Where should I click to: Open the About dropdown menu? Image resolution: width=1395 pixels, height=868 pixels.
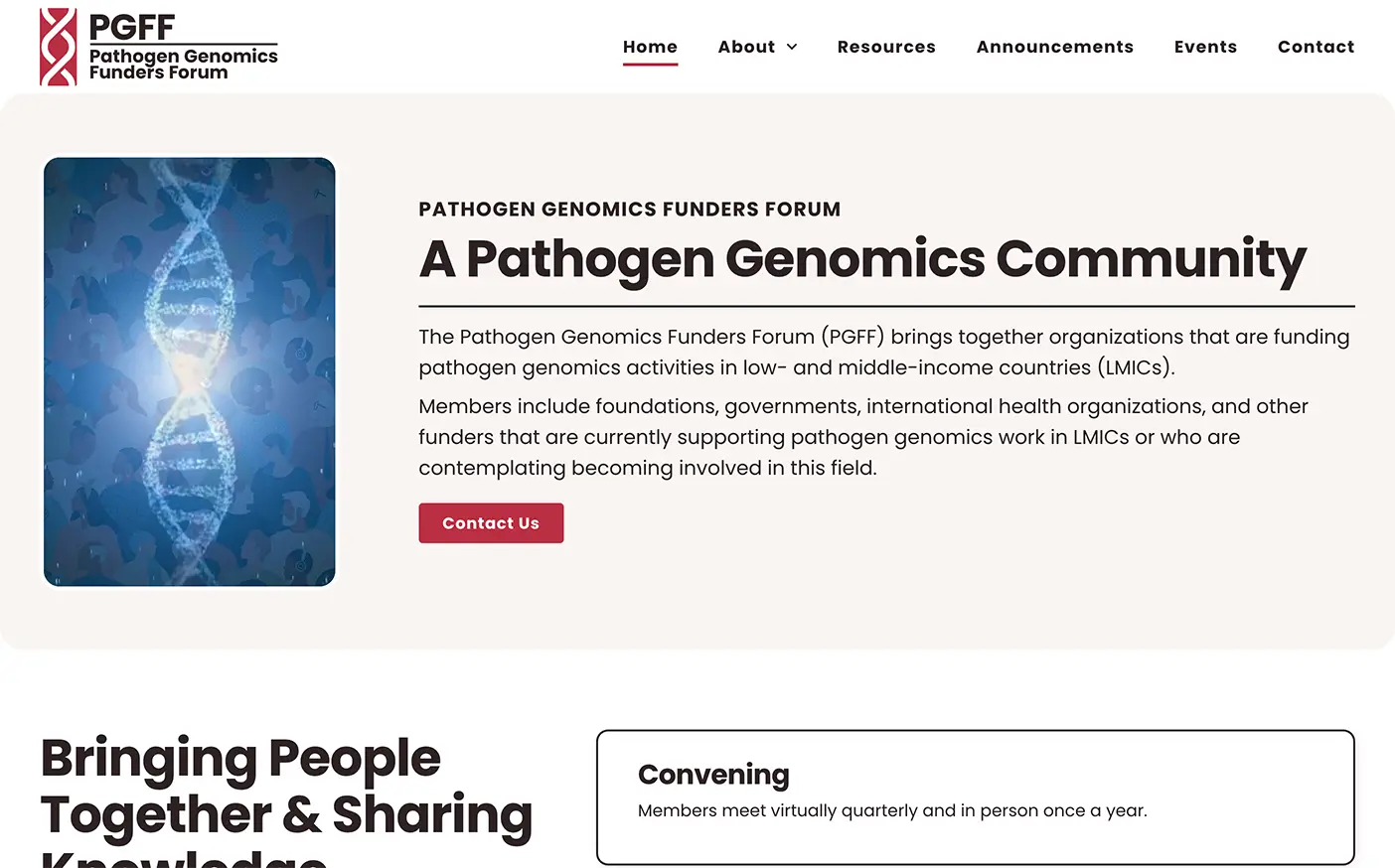pyautogui.click(x=746, y=47)
